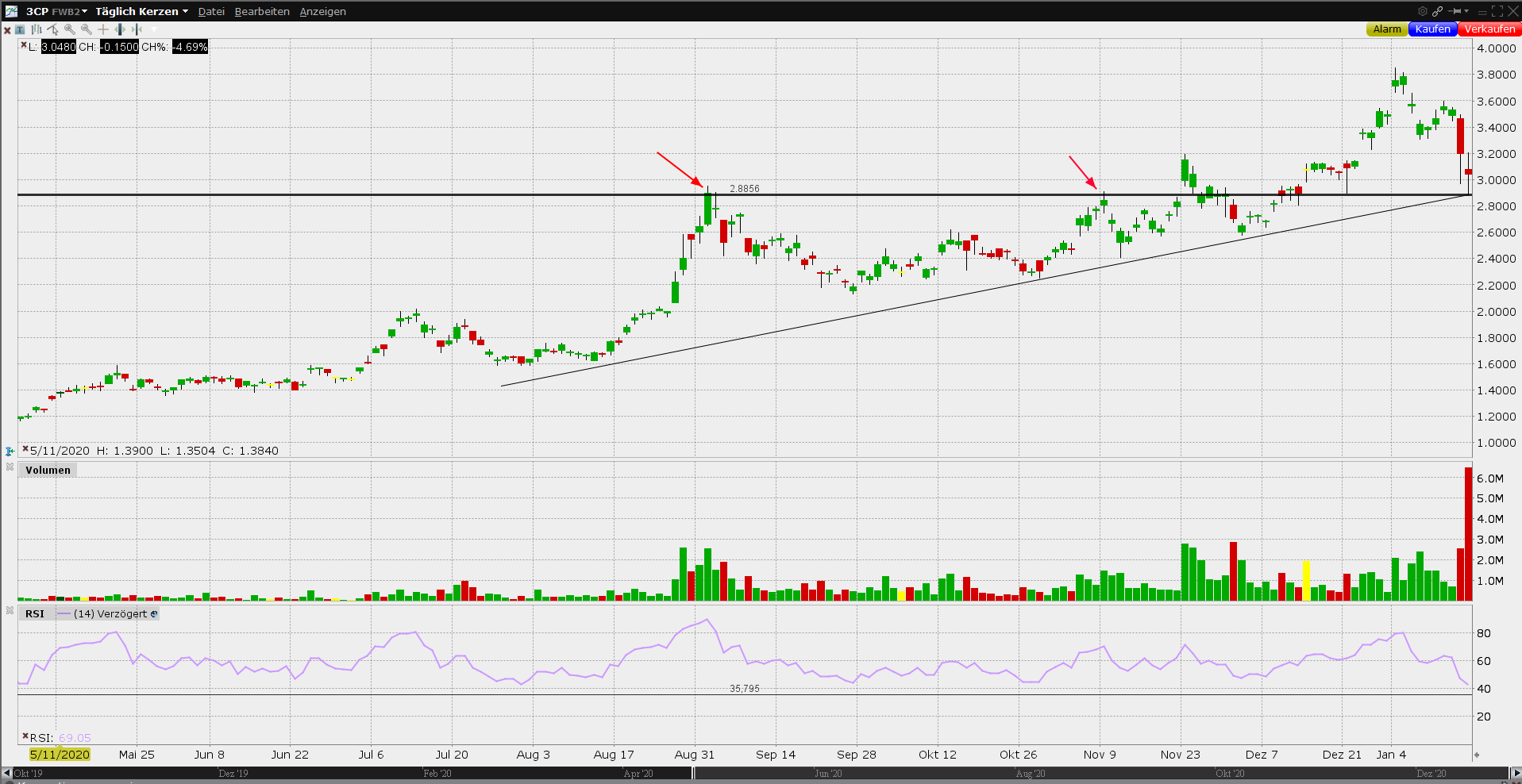The height and width of the screenshot is (784, 1522).
Task: Toggle the pin window icon
Action: [1455, 11]
